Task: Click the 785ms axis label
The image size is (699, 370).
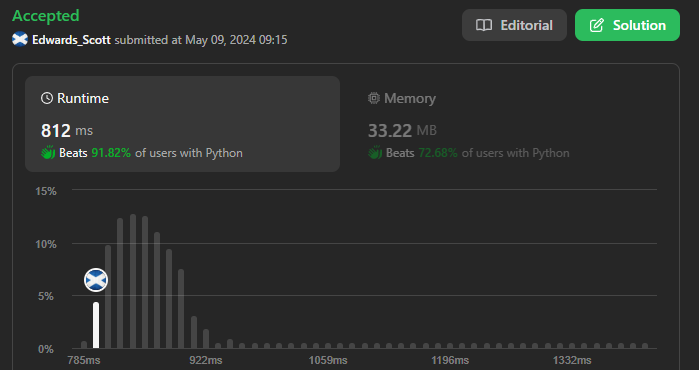Action: pos(84,360)
